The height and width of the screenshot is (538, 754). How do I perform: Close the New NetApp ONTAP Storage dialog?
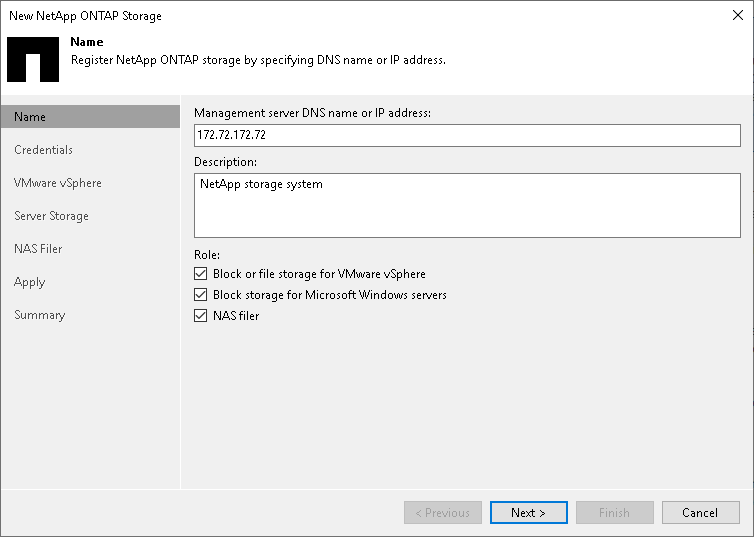738,15
